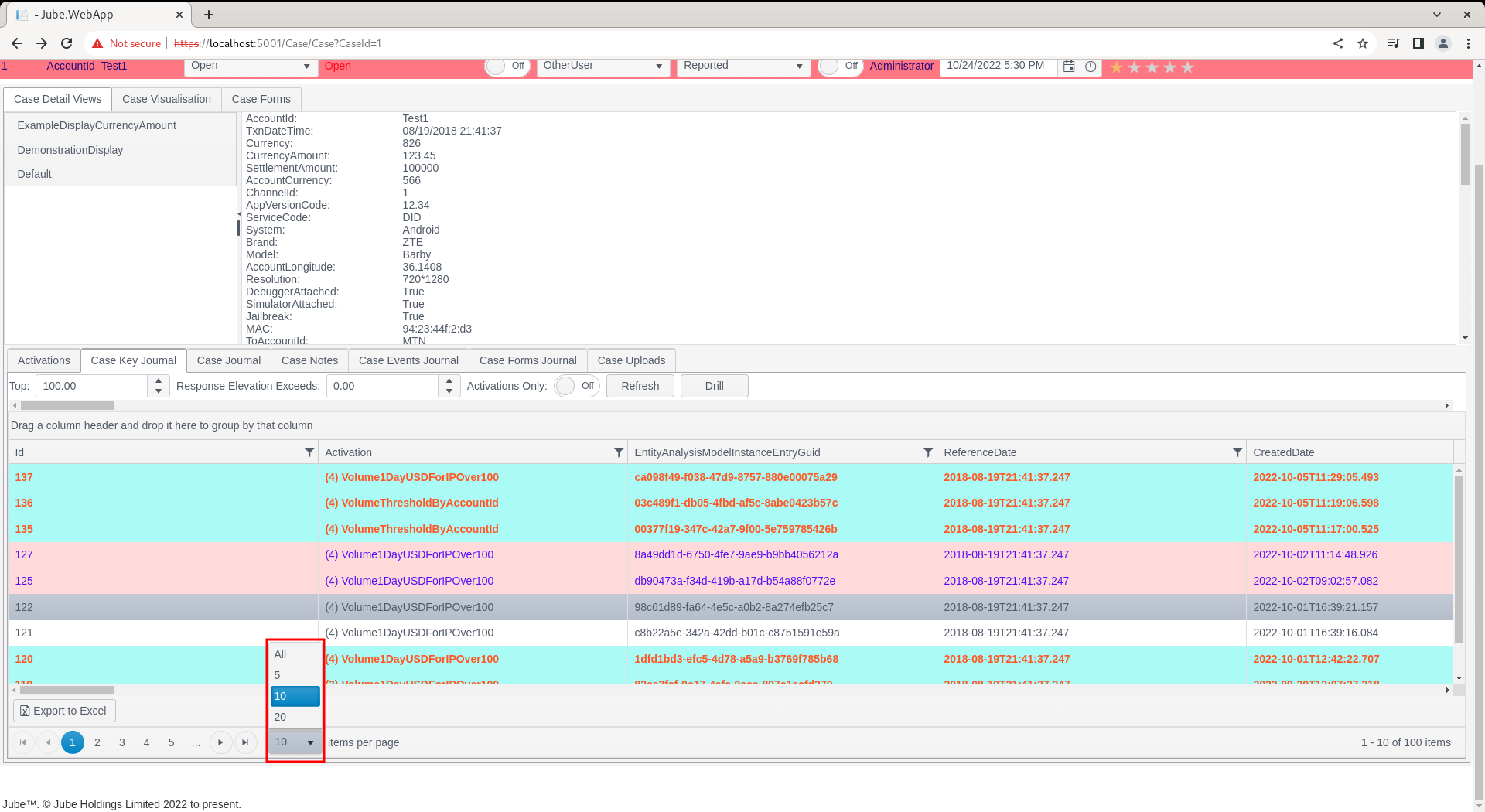This screenshot has height=812, width=1485.
Task: Open the Reported dropdown
Action: click(743, 67)
